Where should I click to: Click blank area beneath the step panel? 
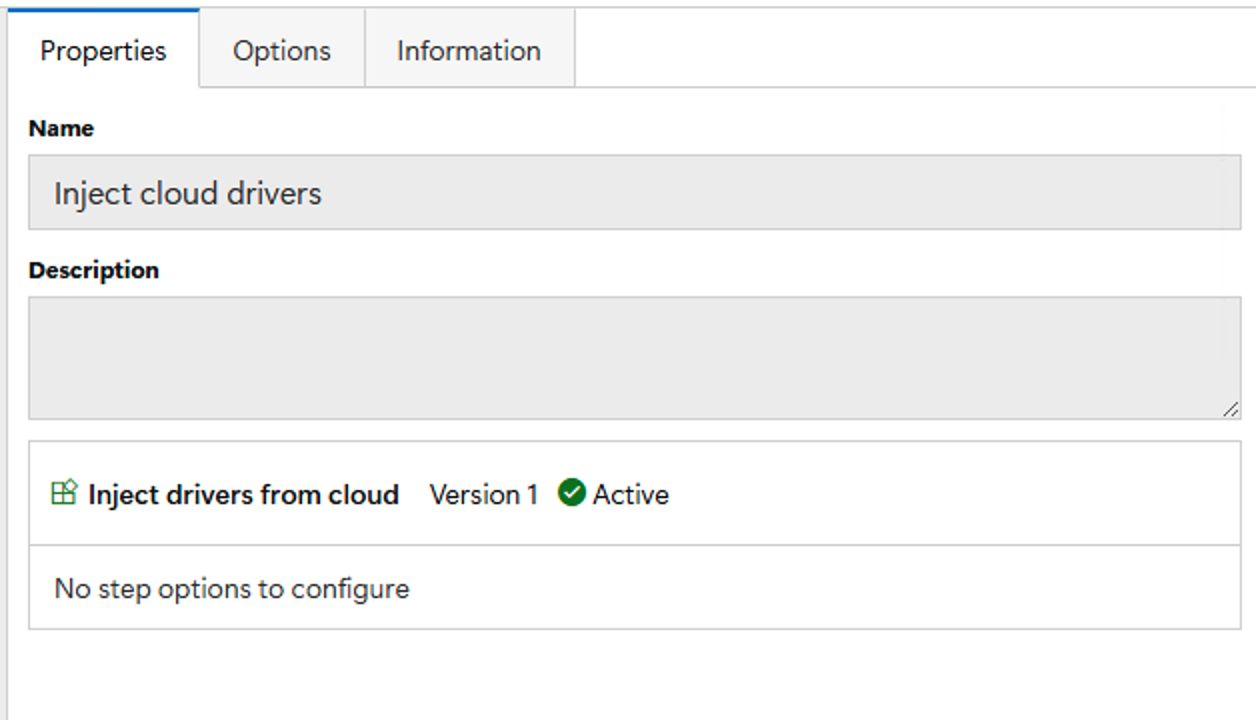click(x=632, y=675)
